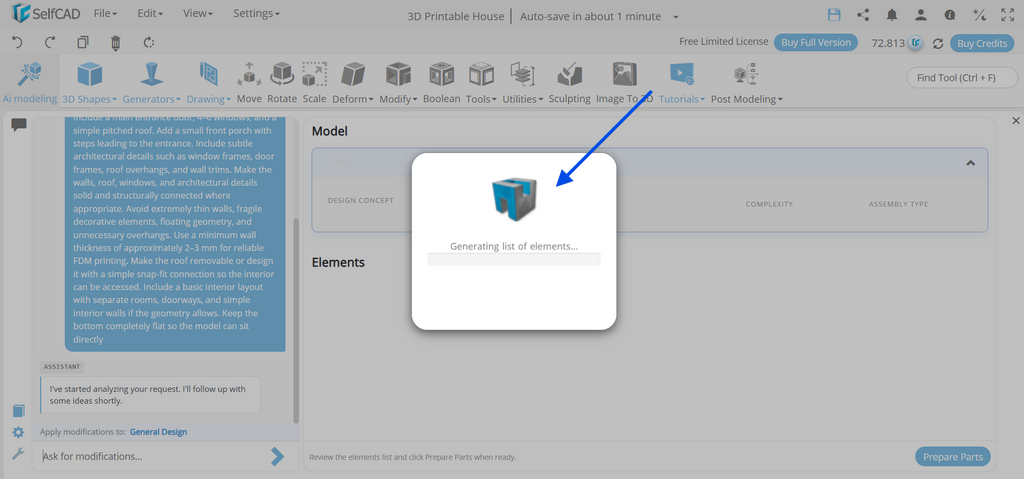Open the Tutorials dropdown
The width and height of the screenshot is (1024, 479).
pyautogui.click(x=682, y=82)
